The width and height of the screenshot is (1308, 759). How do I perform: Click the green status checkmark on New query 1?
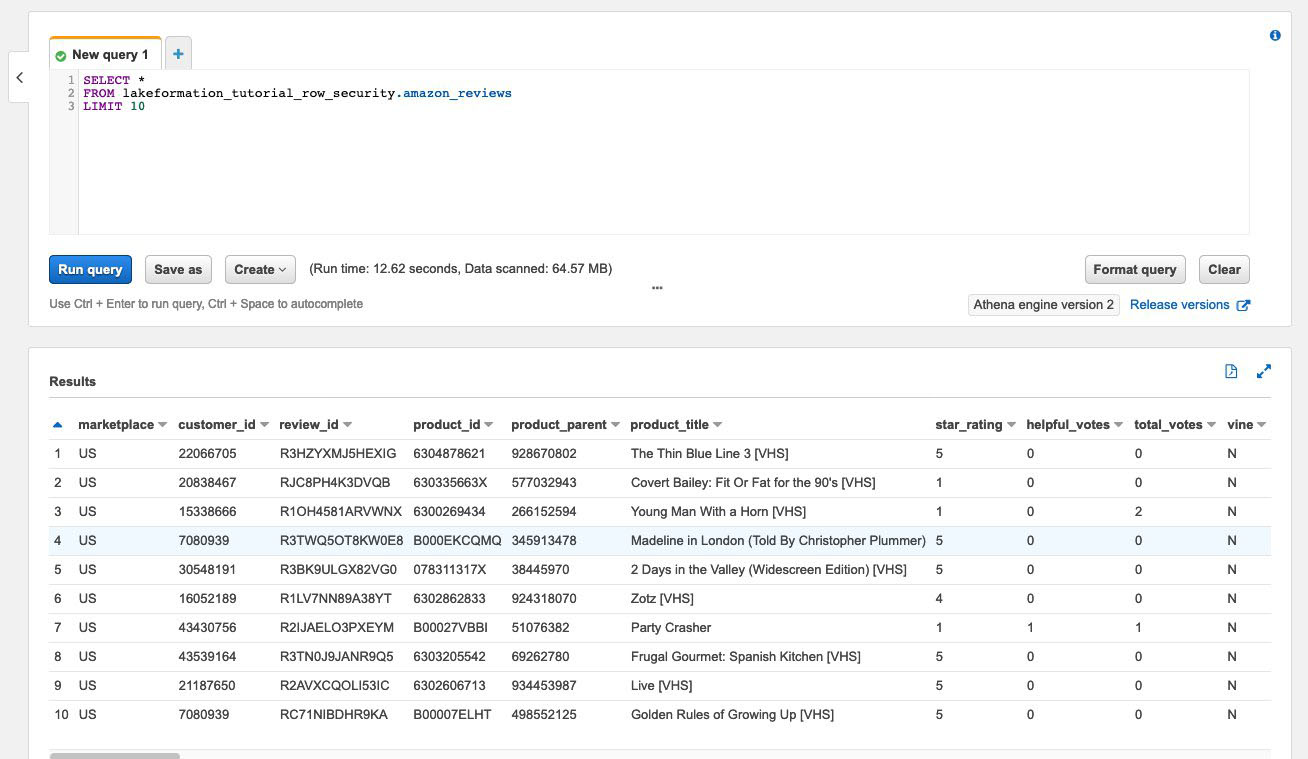click(62, 54)
